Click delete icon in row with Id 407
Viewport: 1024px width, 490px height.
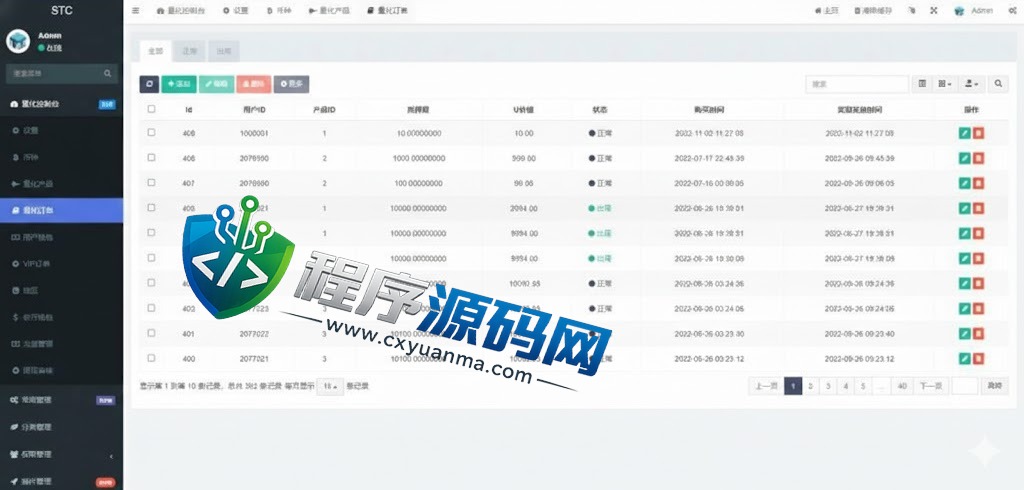(978, 184)
